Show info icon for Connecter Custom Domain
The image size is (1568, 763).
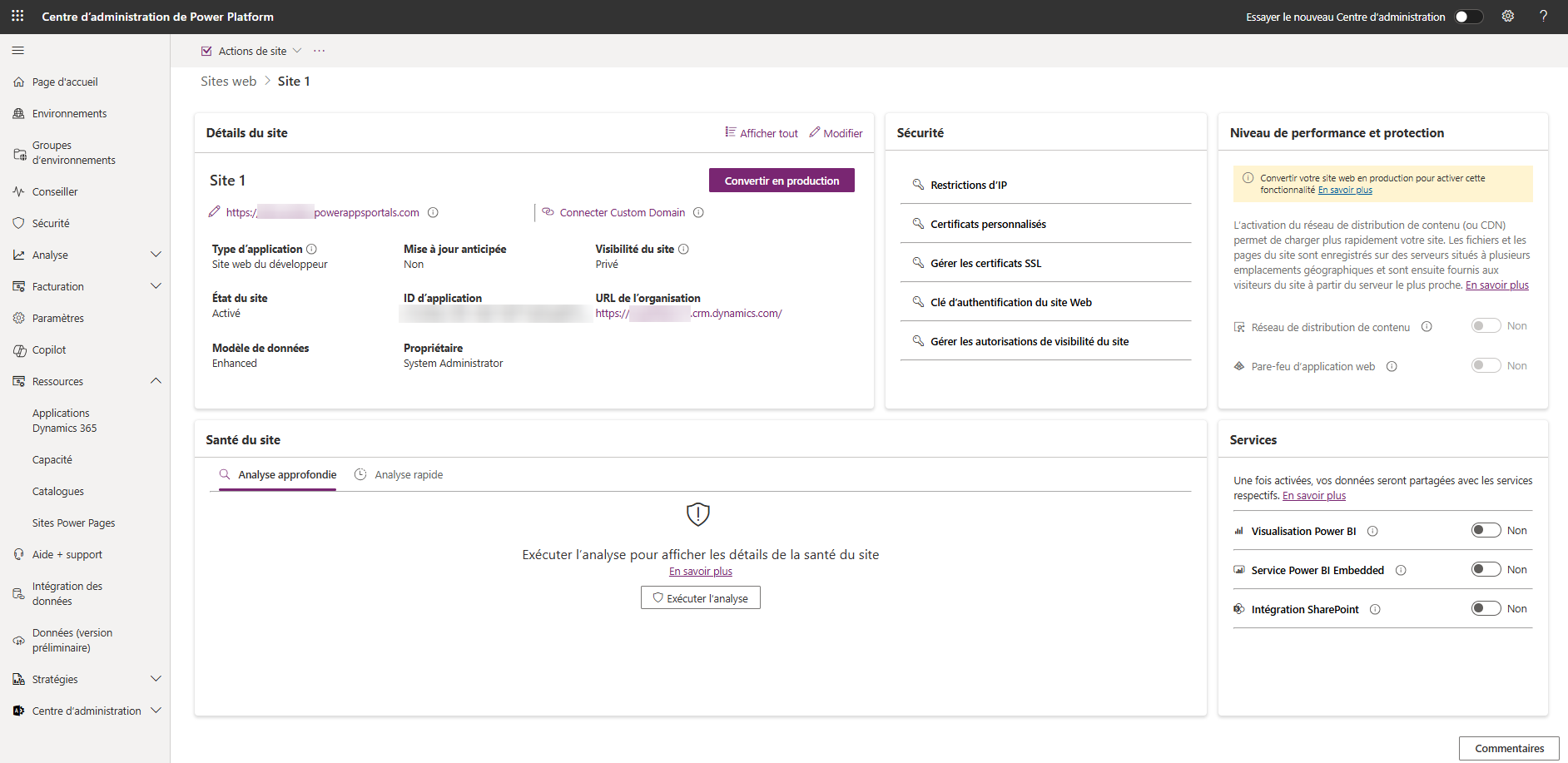coord(698,212)
